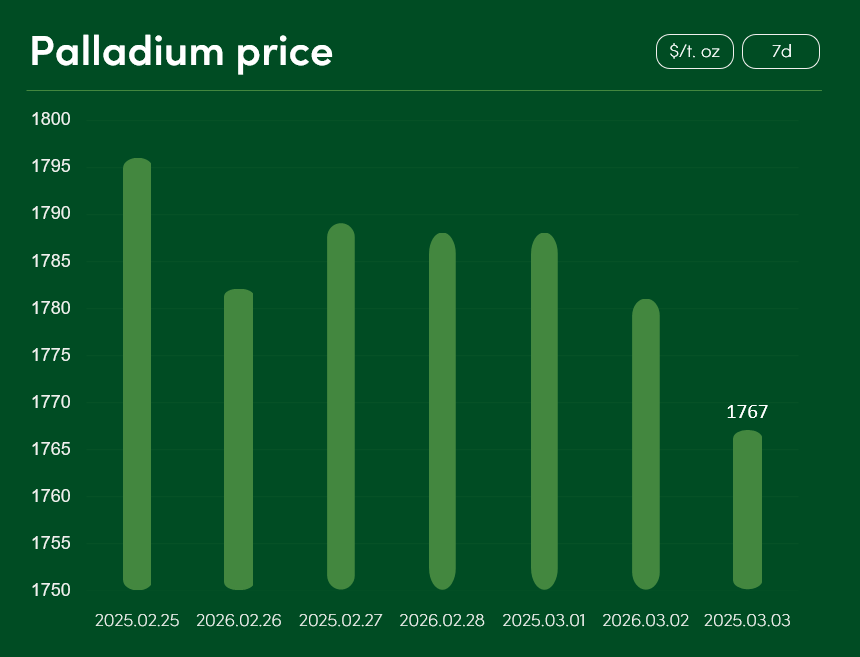This screenshot has width=860, height=657.
Task: Select the 2025.03.01 axis date label
Action: point(544,621)
